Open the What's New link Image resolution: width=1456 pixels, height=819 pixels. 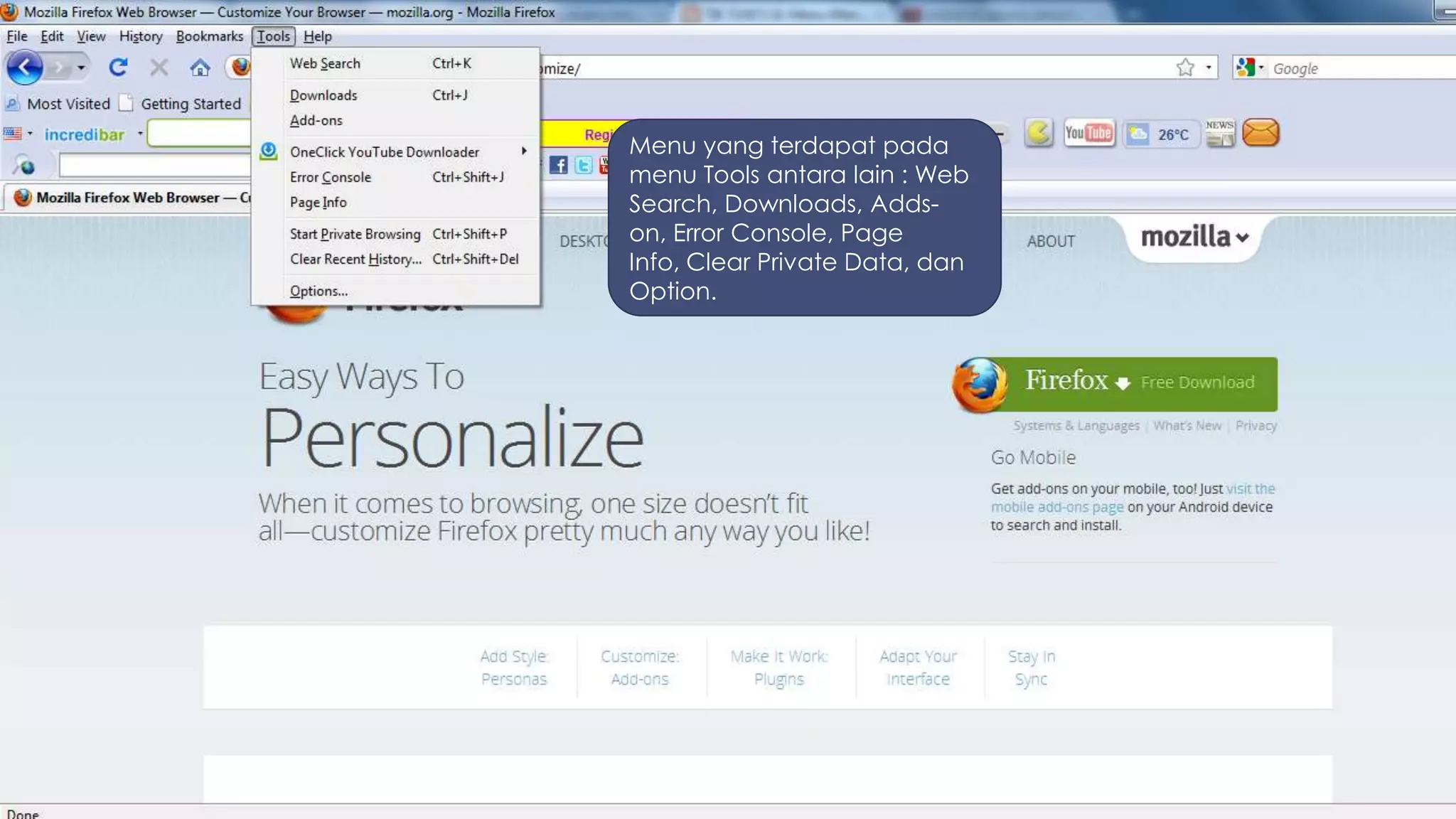click(x=1187, y=425)
